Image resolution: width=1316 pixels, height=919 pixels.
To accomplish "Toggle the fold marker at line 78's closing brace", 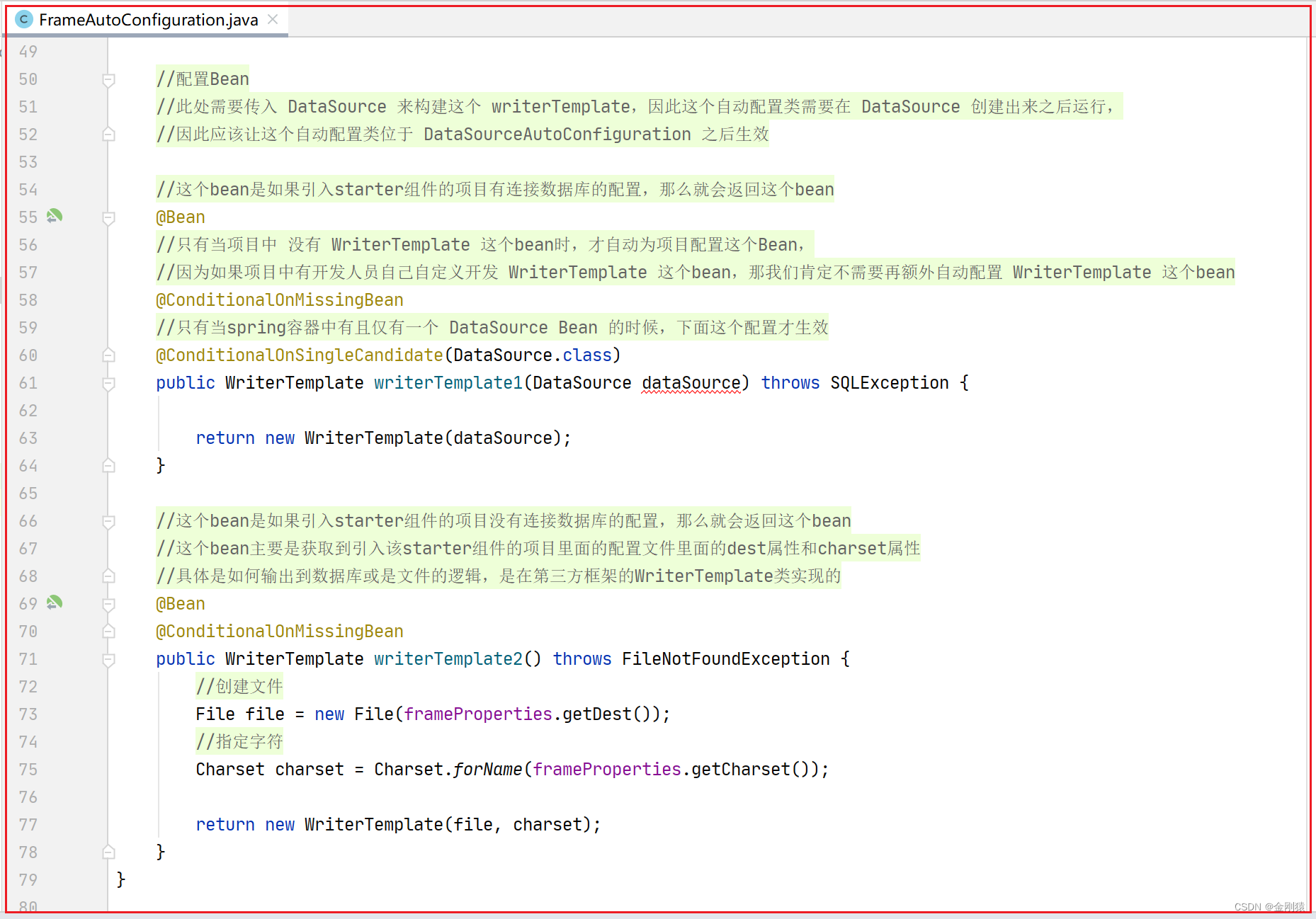I will click(x=108, y=852).
